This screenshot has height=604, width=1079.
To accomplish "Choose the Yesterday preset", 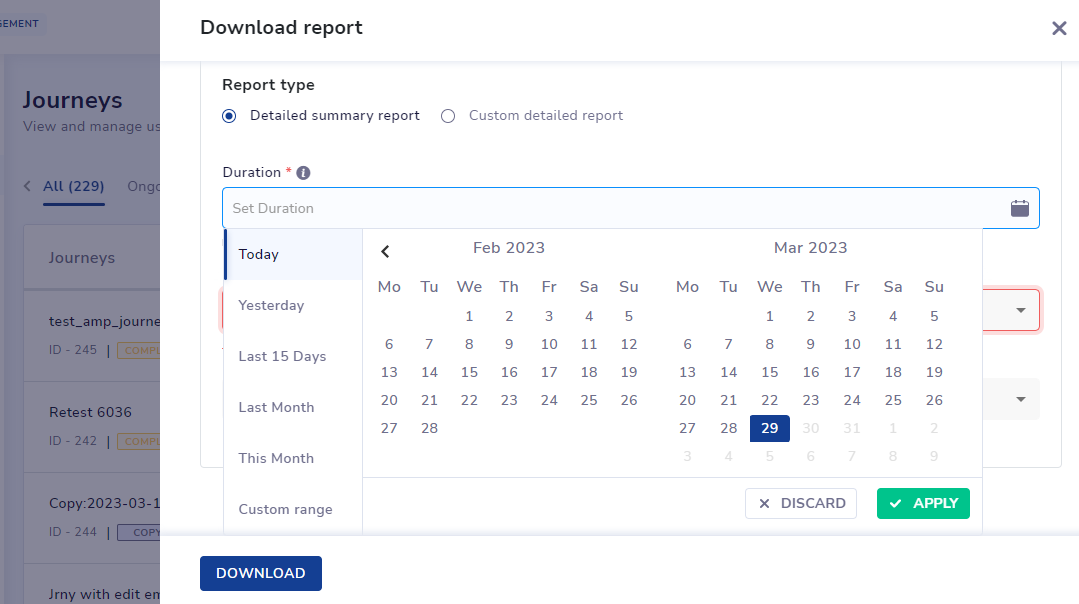I will pyautogui.click(x=293, y=305).
